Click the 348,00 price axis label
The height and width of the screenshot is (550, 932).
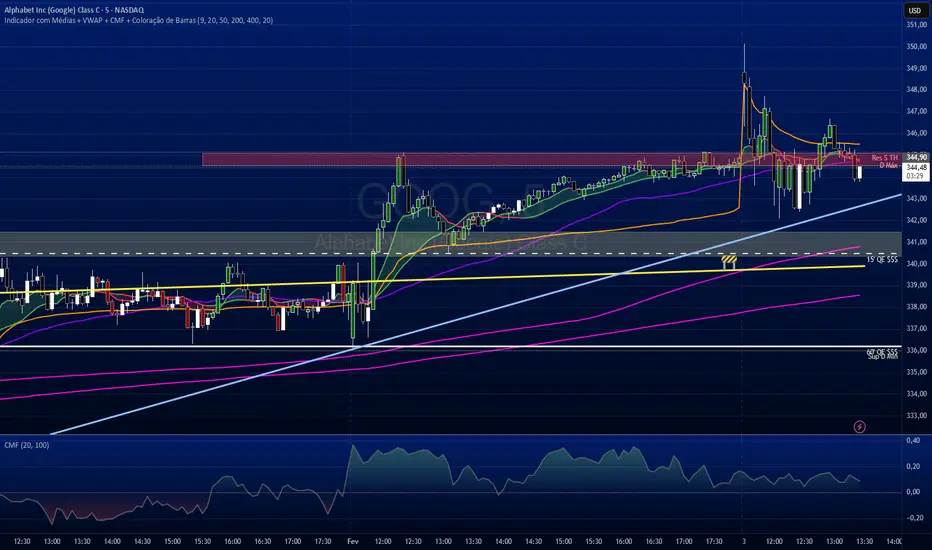(x=917, y=90)
